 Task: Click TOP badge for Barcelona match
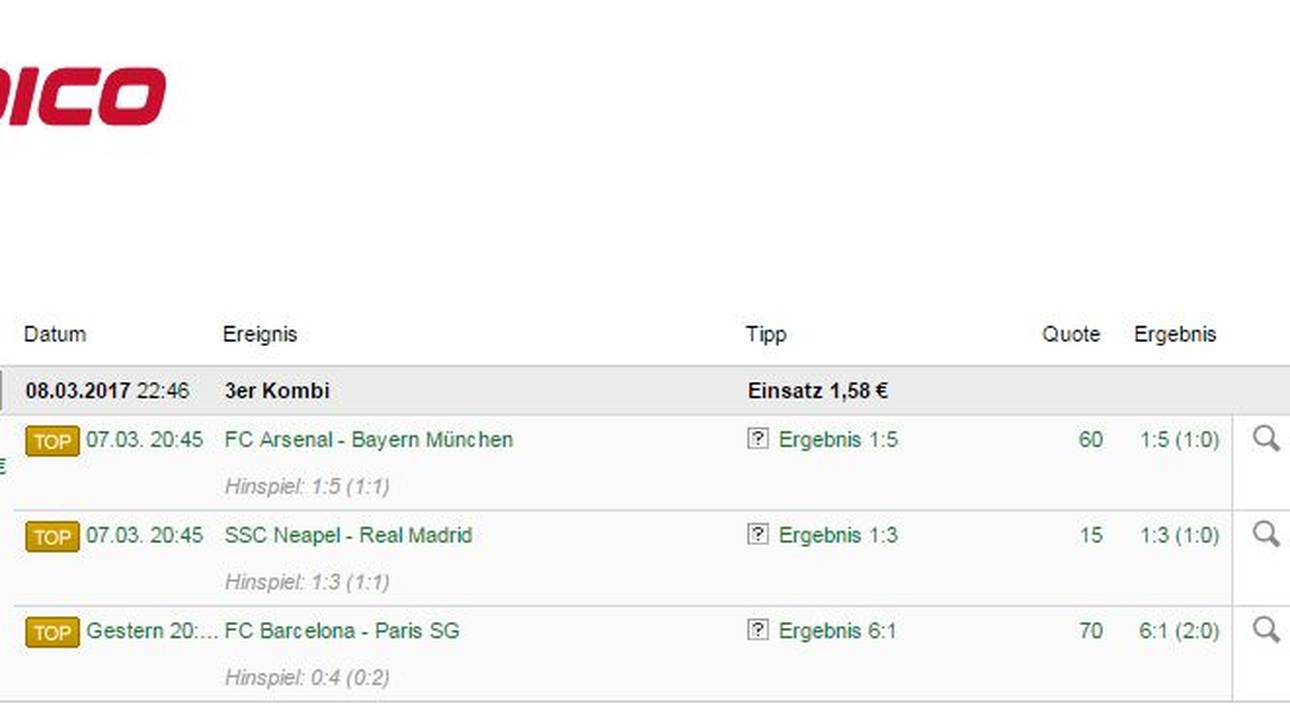[52, 632]
